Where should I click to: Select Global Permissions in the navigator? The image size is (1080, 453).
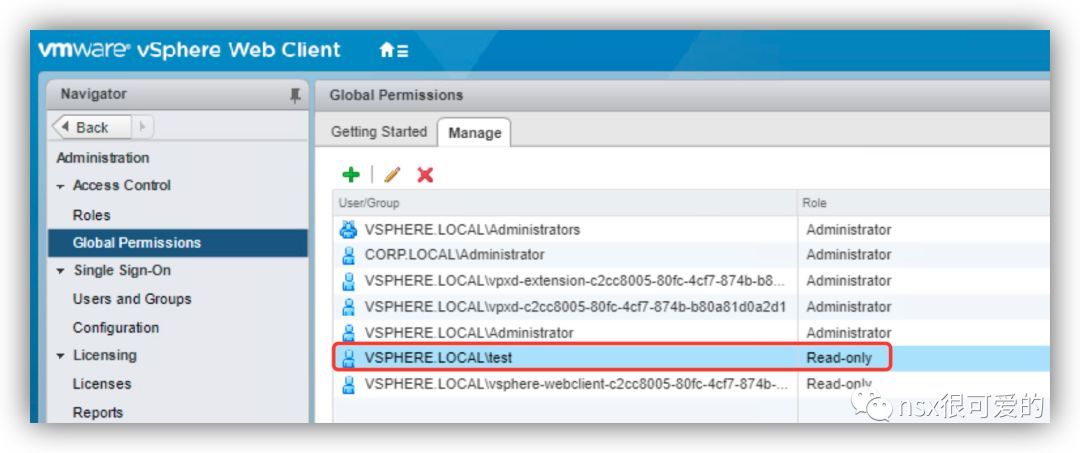(x=178, y=243)
